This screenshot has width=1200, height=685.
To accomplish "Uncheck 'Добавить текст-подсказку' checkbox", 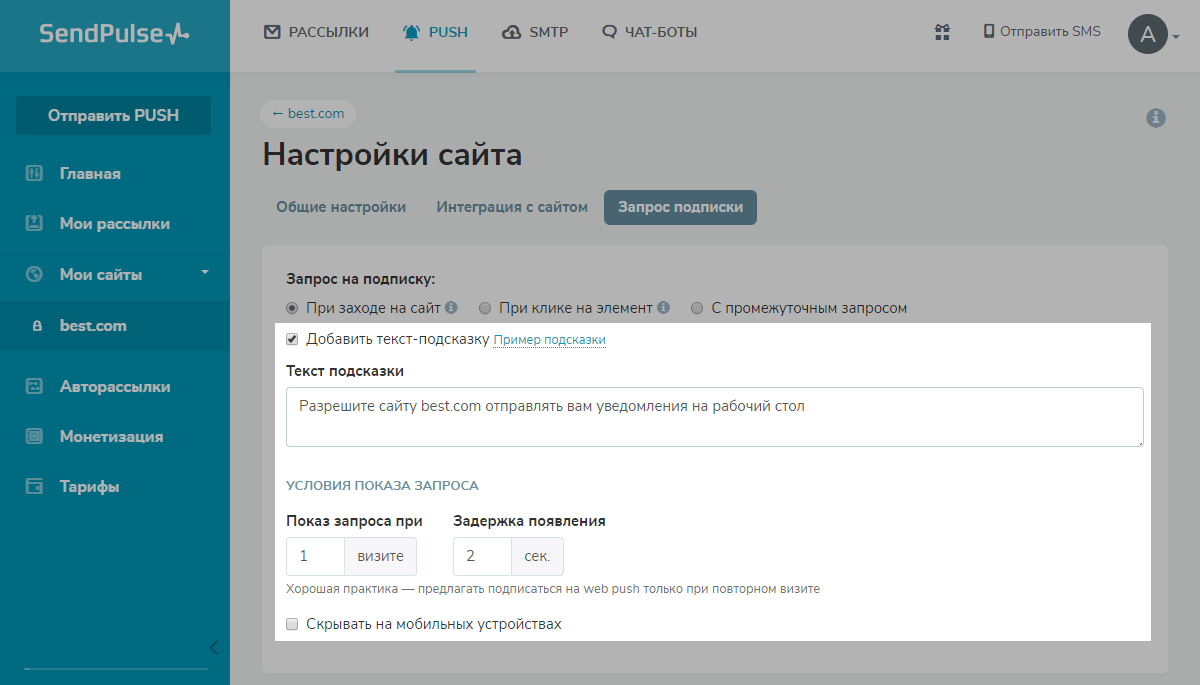I will (x=293, y=339).
